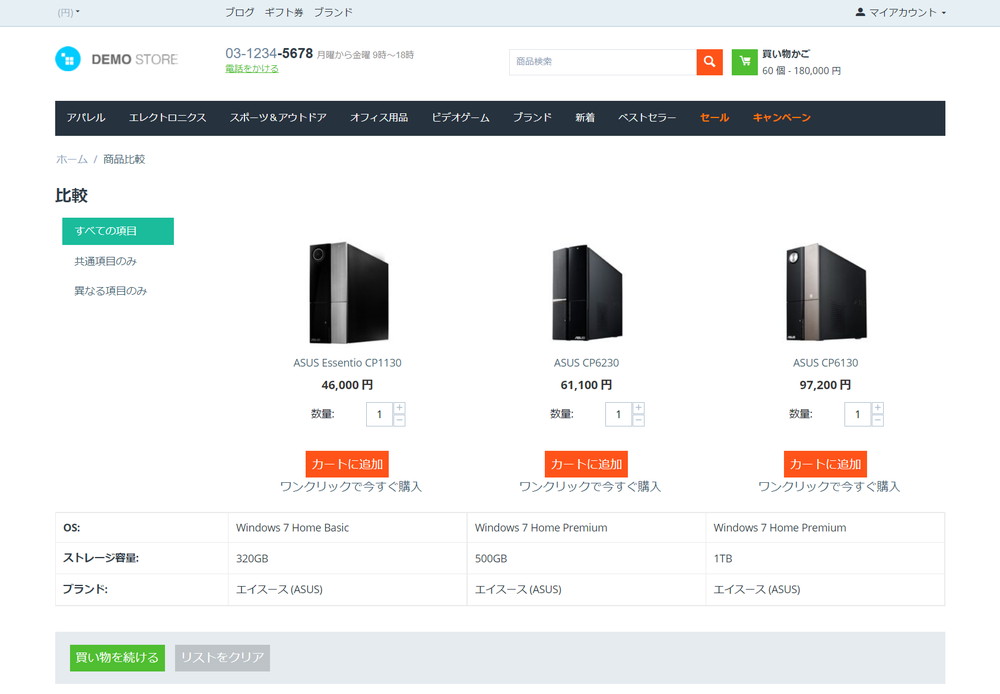Increase quantity for ASUS CP6130
Screen dimensions: 1000x694
click(878, 408)
